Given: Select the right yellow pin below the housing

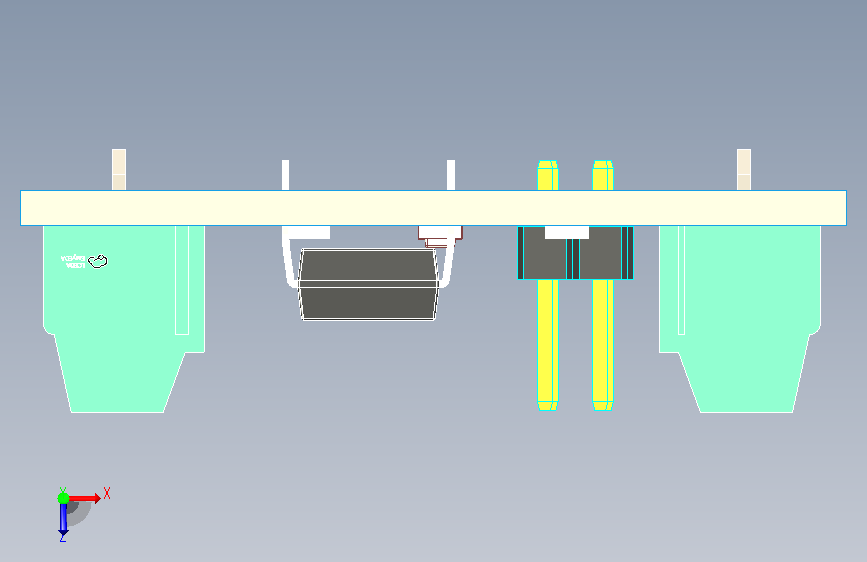Looking at the screenshot, I should [603, 345].
